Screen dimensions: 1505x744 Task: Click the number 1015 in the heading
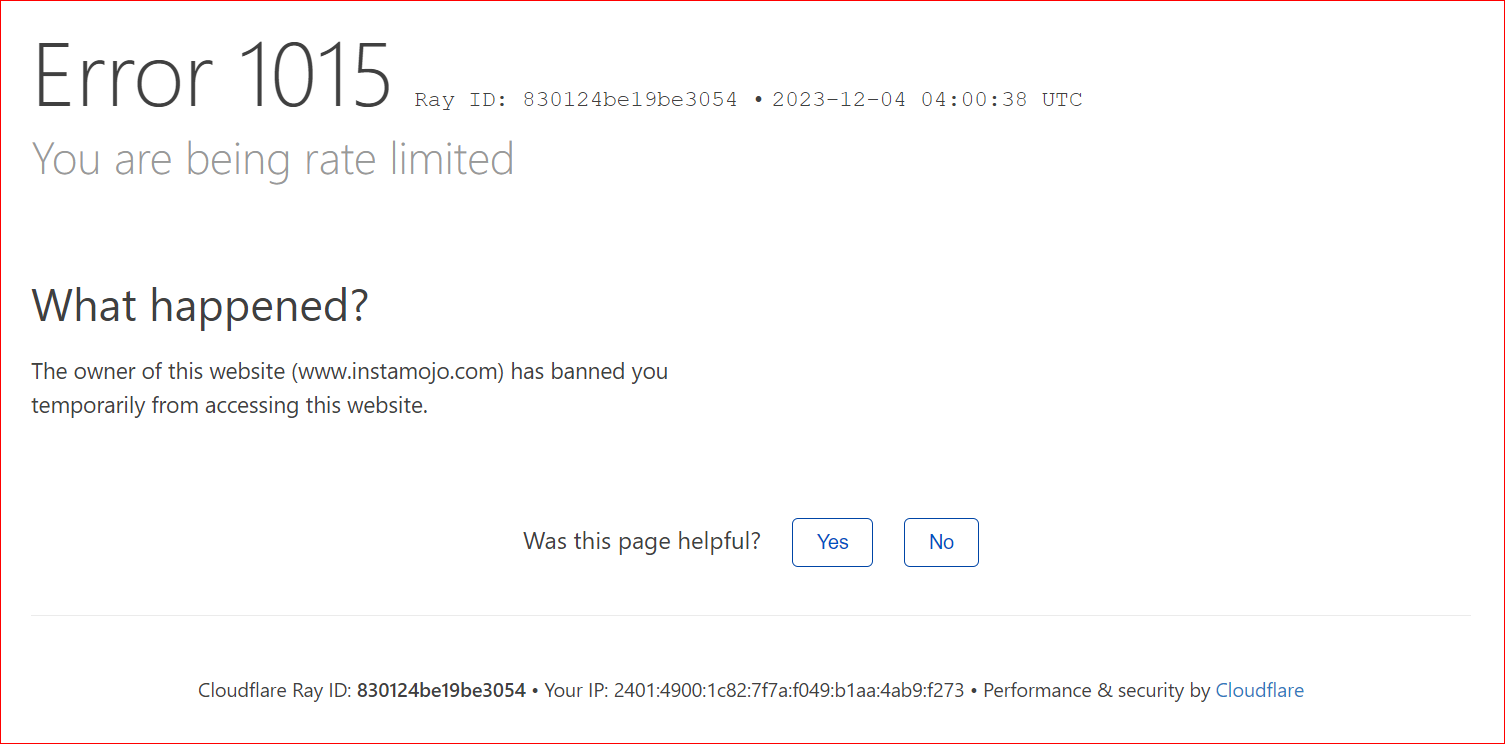(x=316, y=76)
